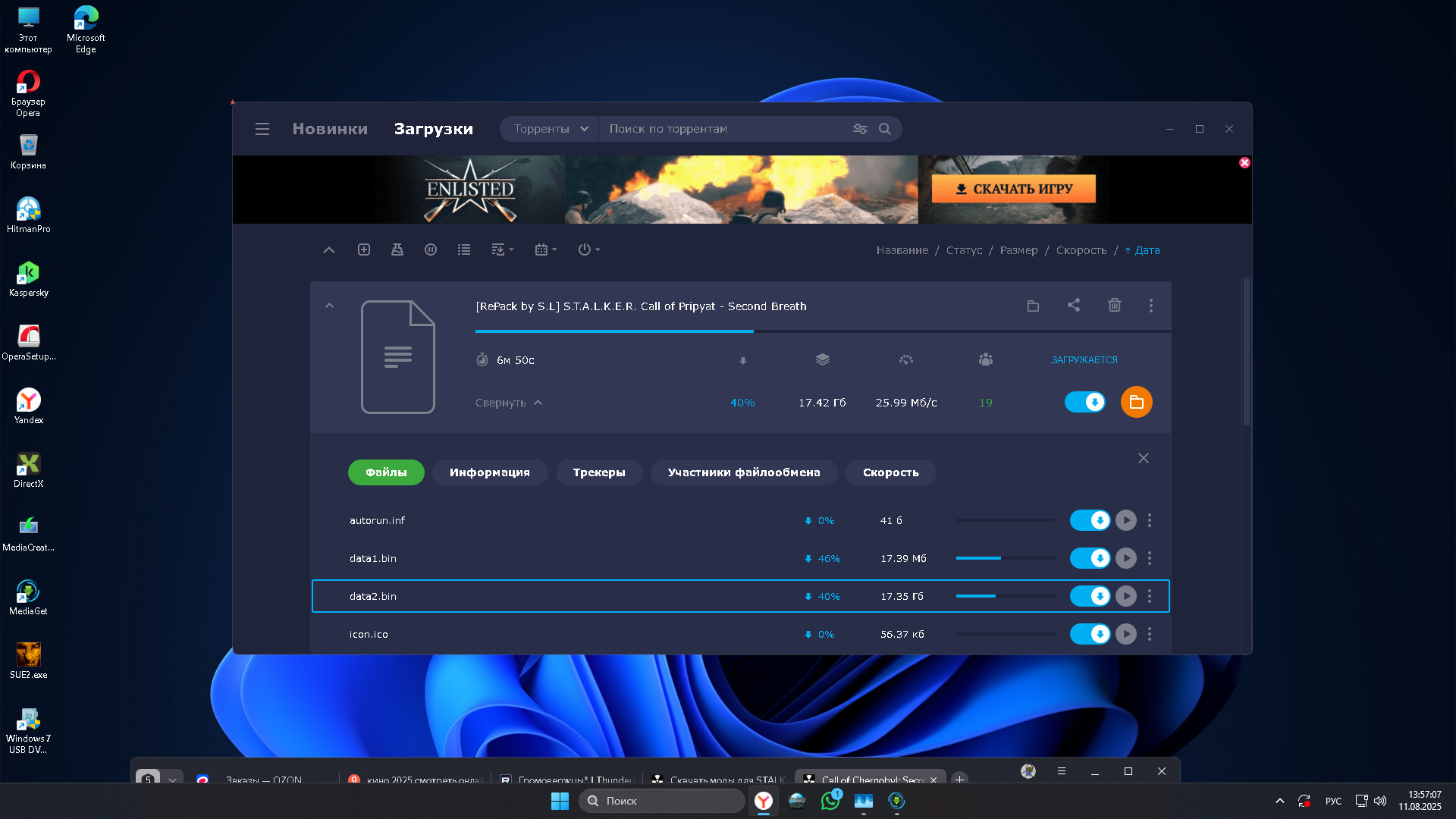Open more options for icon.ico
Viewport: 1456px width, 819px height.
pos(1150,634)
